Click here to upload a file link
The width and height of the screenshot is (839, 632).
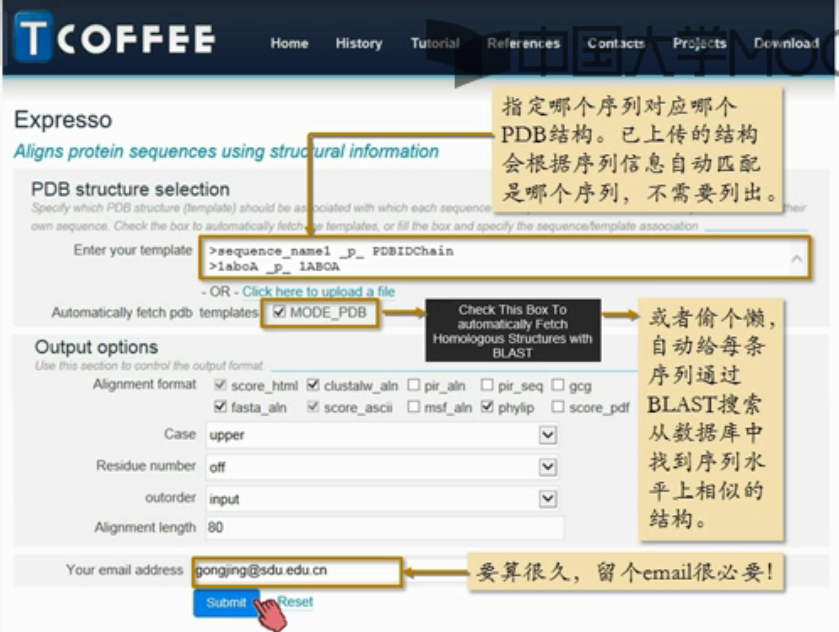pos(318,292)
